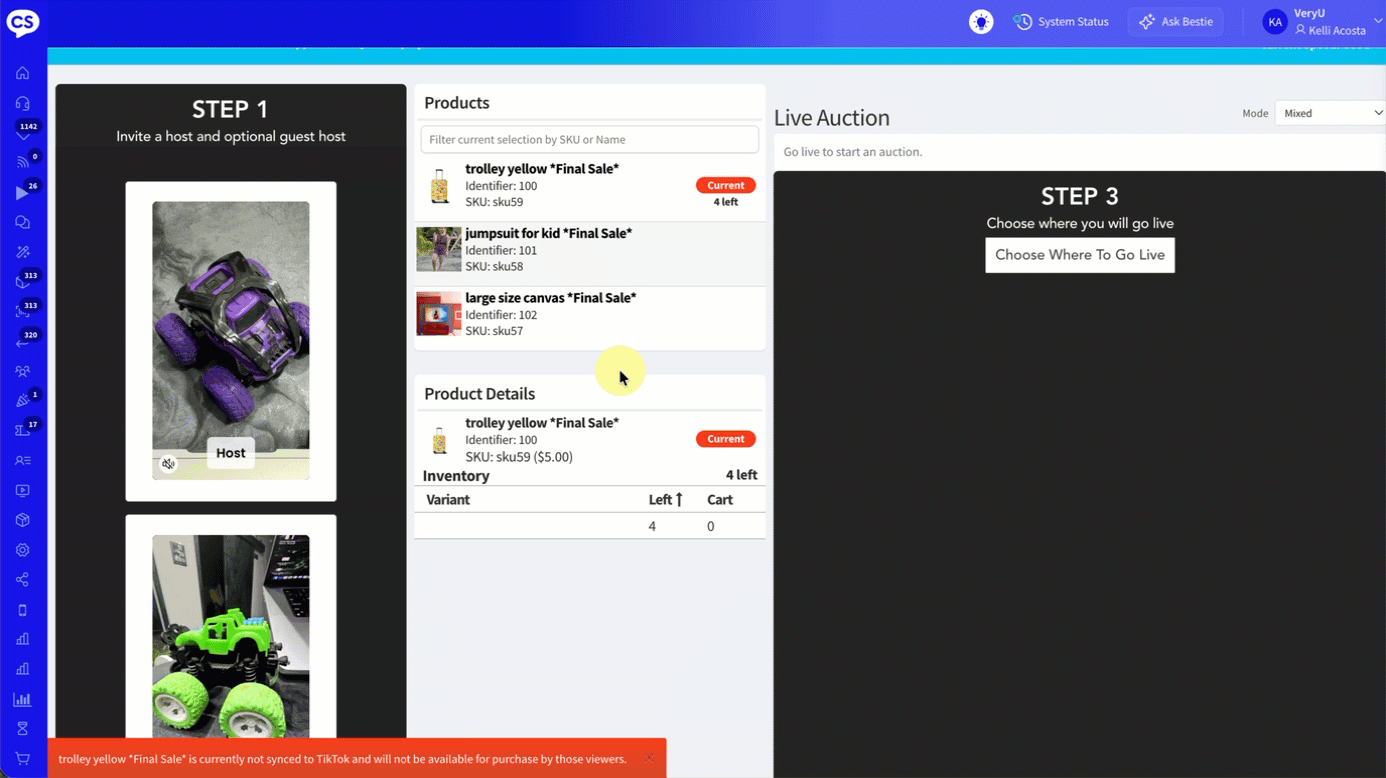Expand the VeryU account menu chevron

1377,22
